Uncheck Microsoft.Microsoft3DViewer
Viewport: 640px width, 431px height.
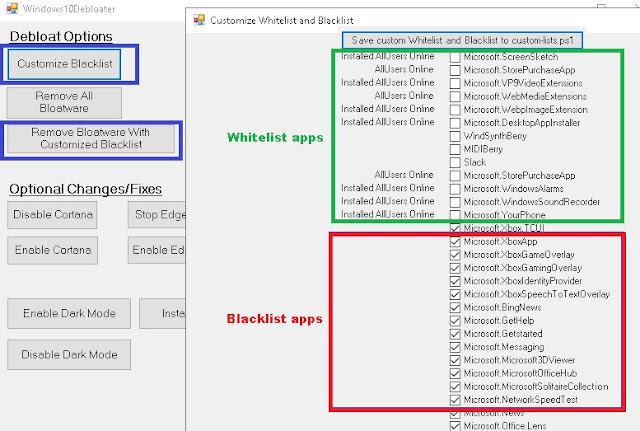point(455,360)
